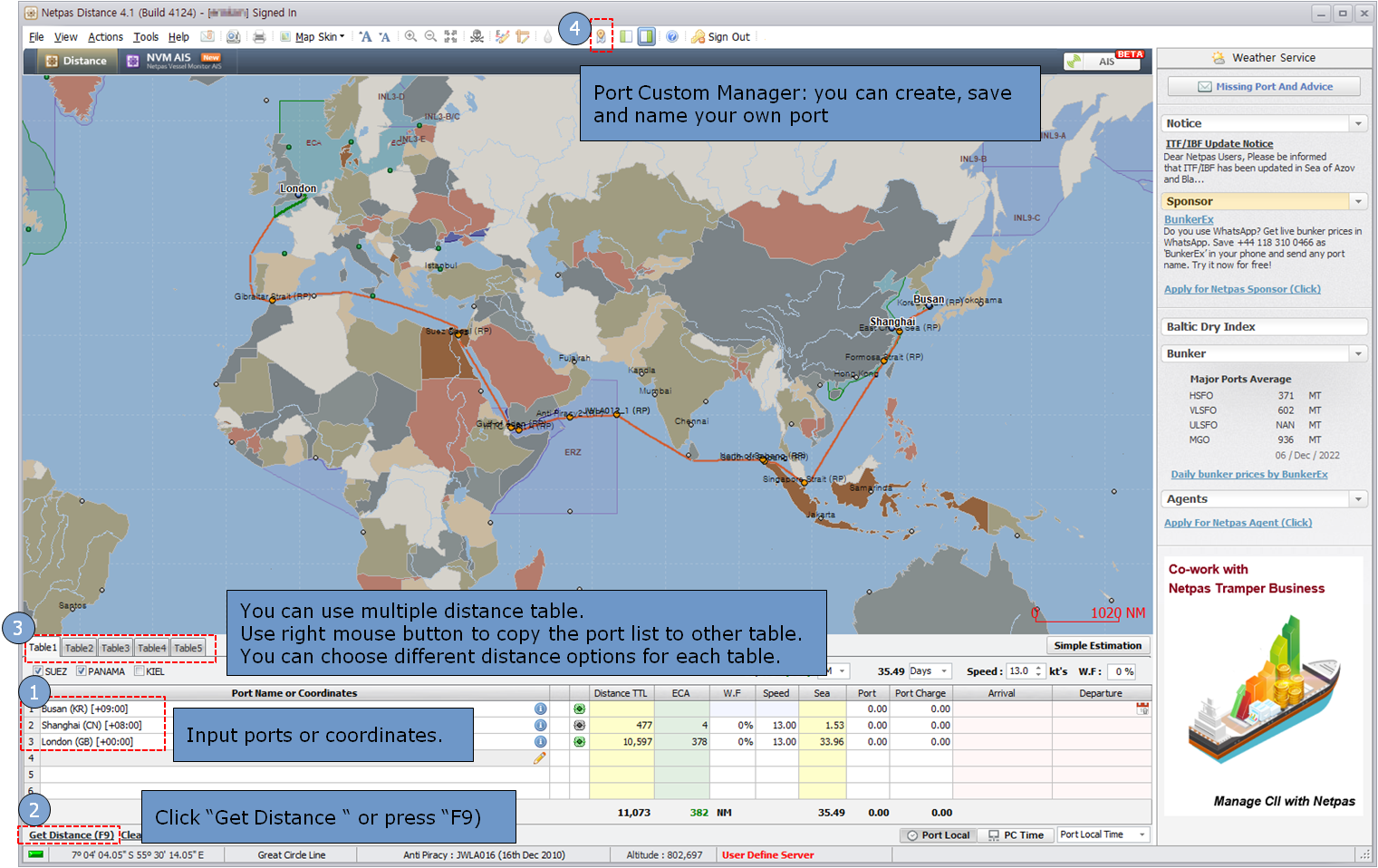Open the Help menu
This screenshot has width=1378, height=868.
pos(178,37)
